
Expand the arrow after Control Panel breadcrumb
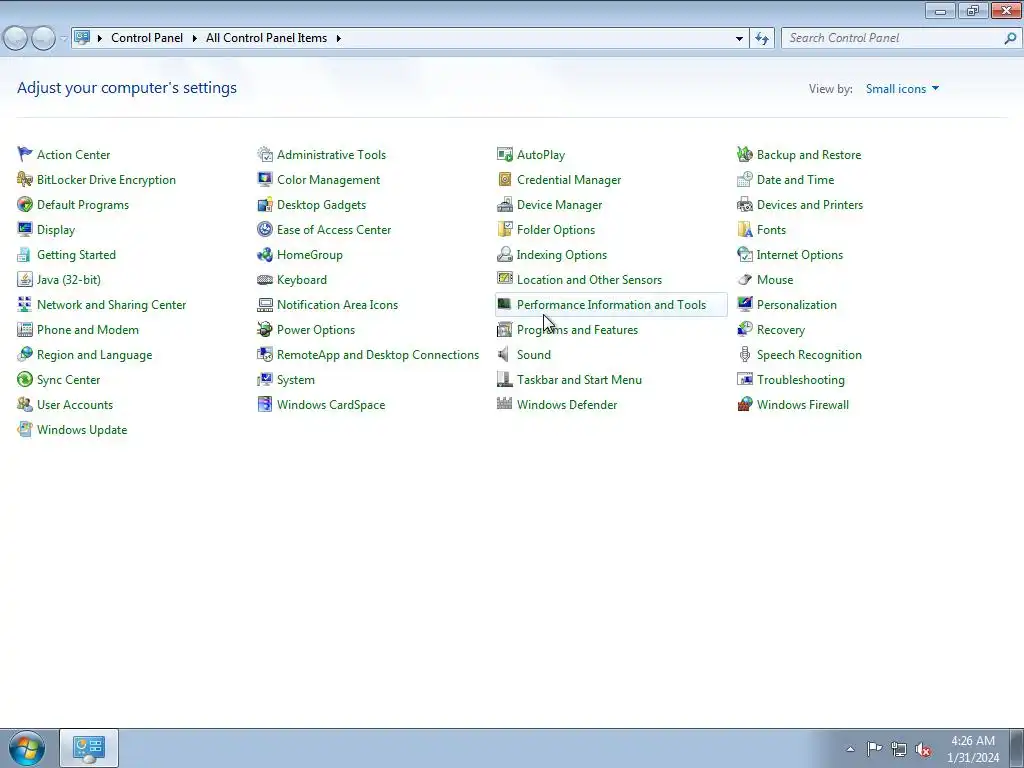point(195,38)
